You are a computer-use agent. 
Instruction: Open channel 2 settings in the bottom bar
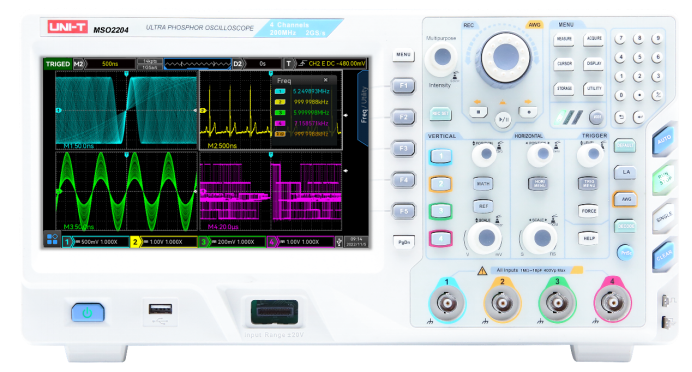[163, 242]
